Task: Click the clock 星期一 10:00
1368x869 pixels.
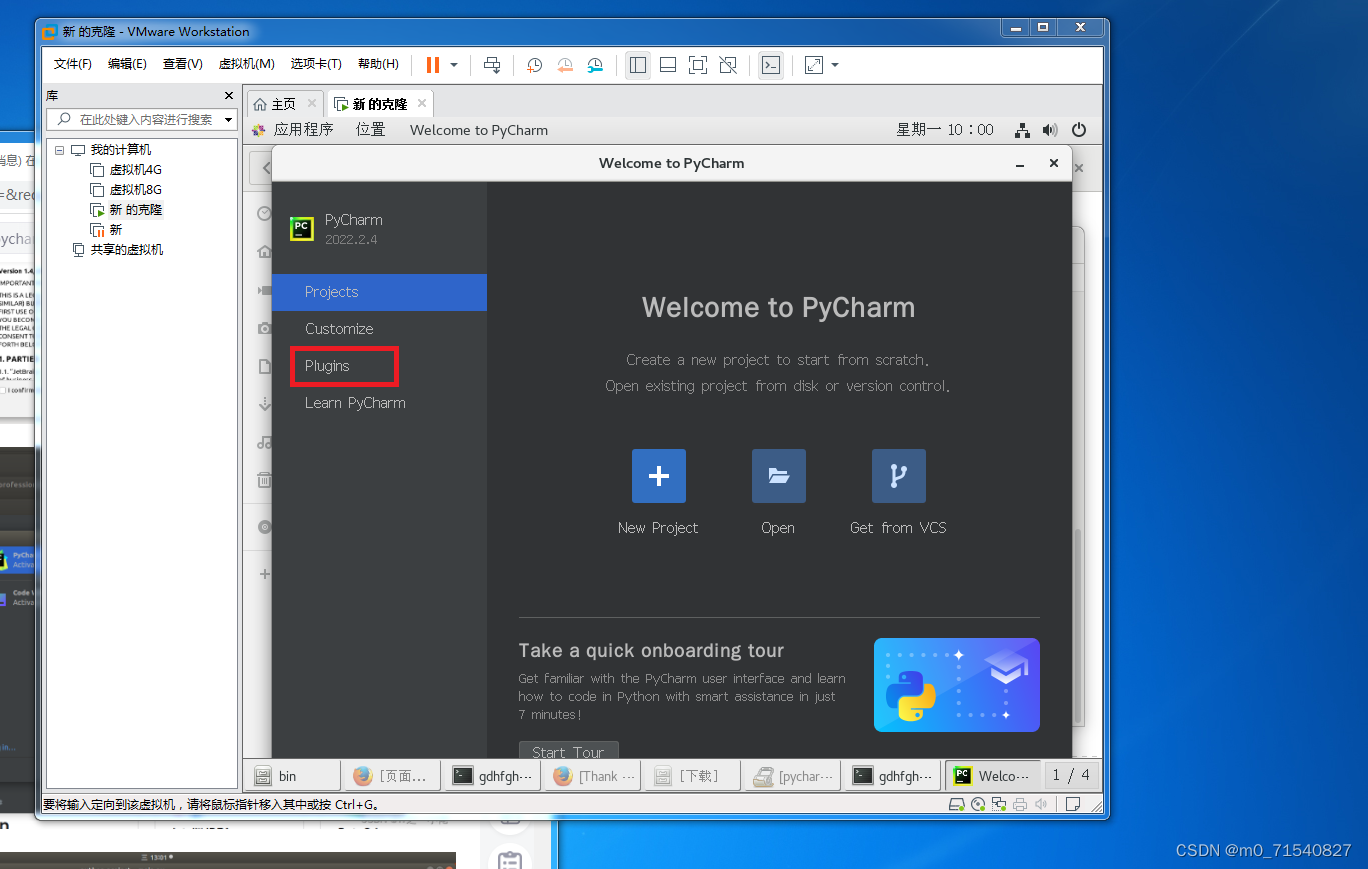Action: [x=945, y=130]
